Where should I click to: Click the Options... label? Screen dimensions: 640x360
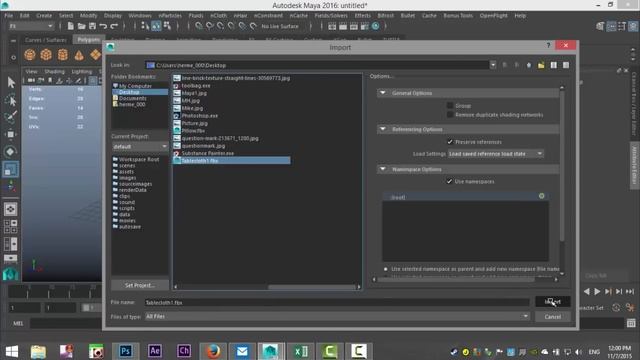coord(381,76)
